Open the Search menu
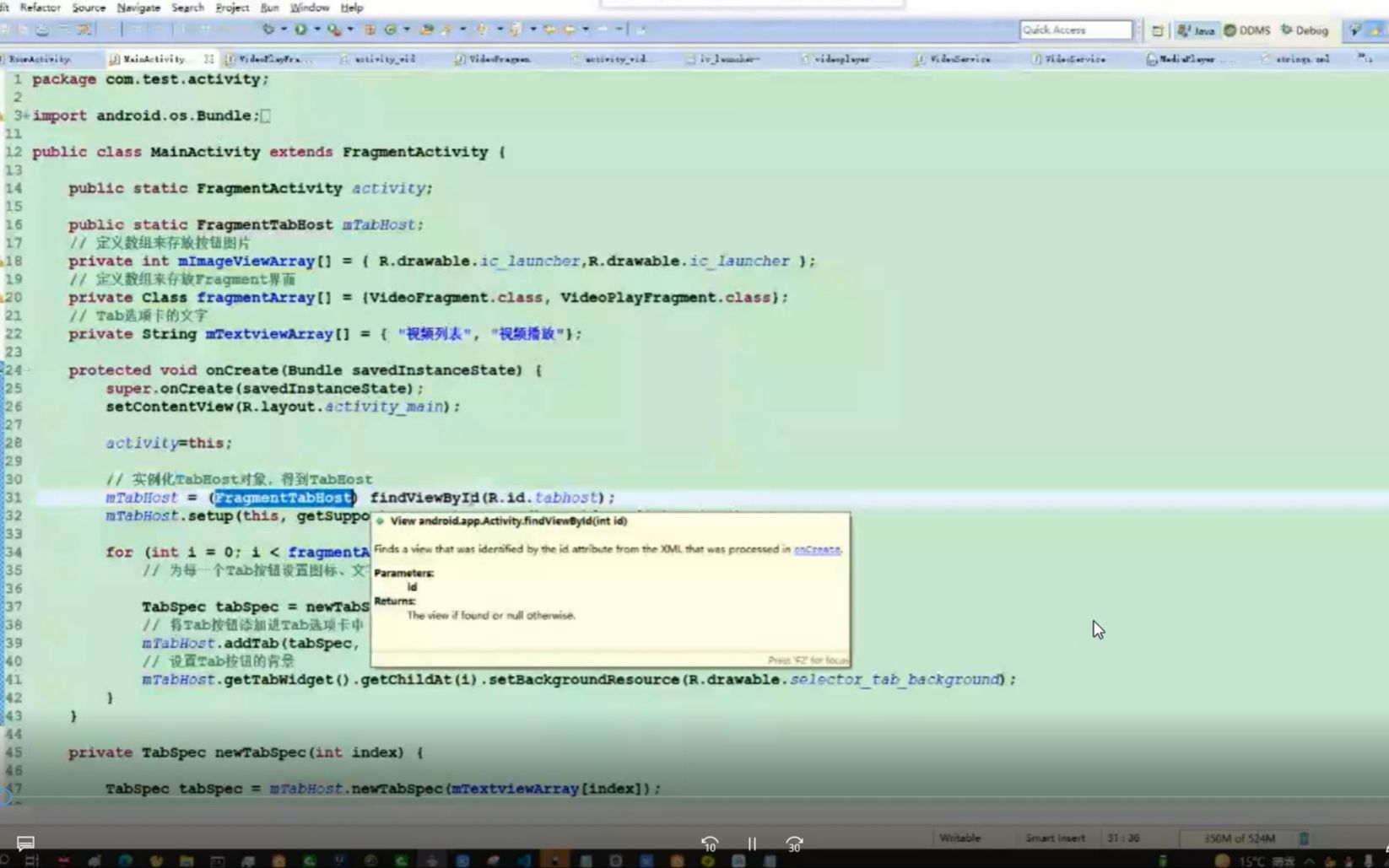 click(x=187, y=8)
